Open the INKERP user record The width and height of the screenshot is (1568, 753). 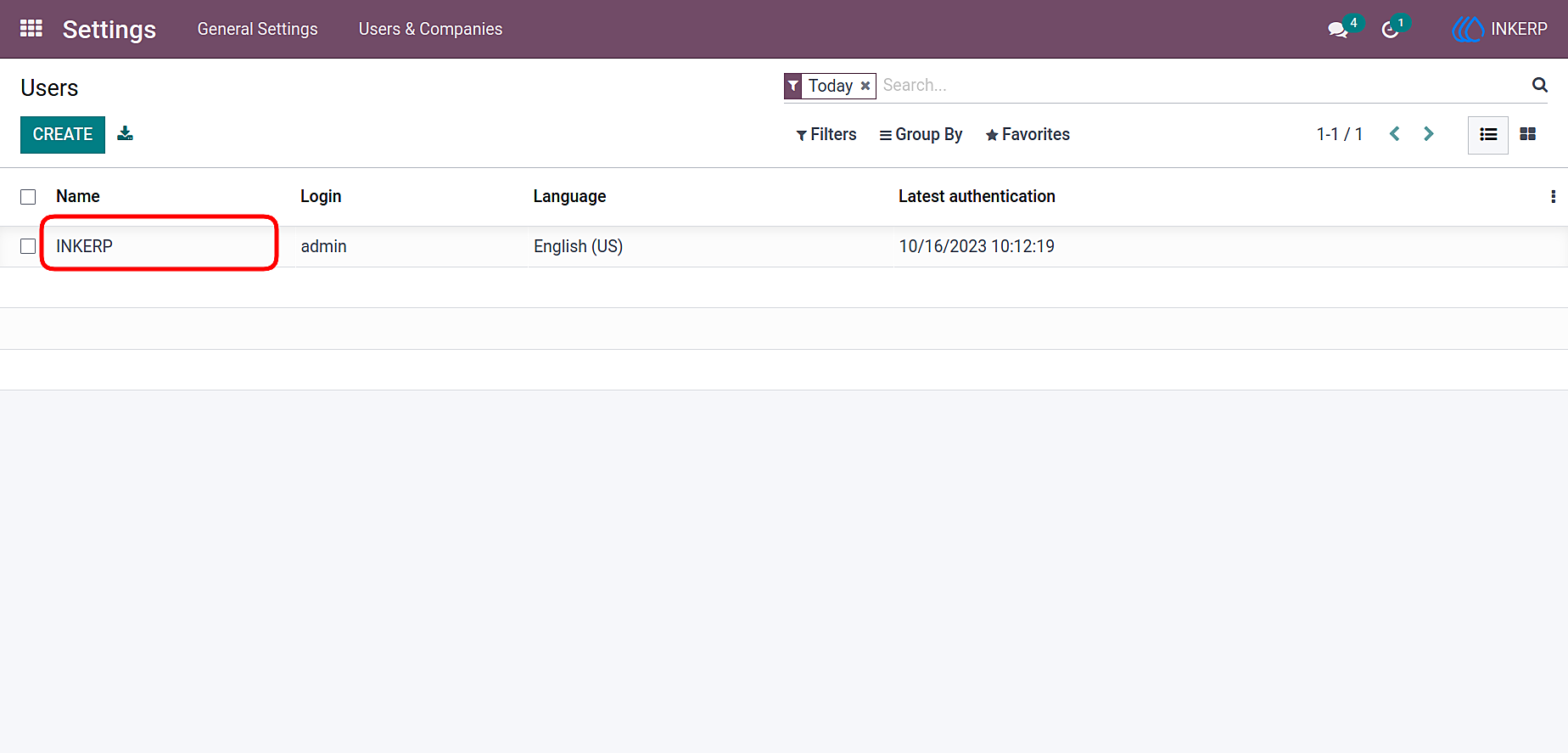(84, 246)
